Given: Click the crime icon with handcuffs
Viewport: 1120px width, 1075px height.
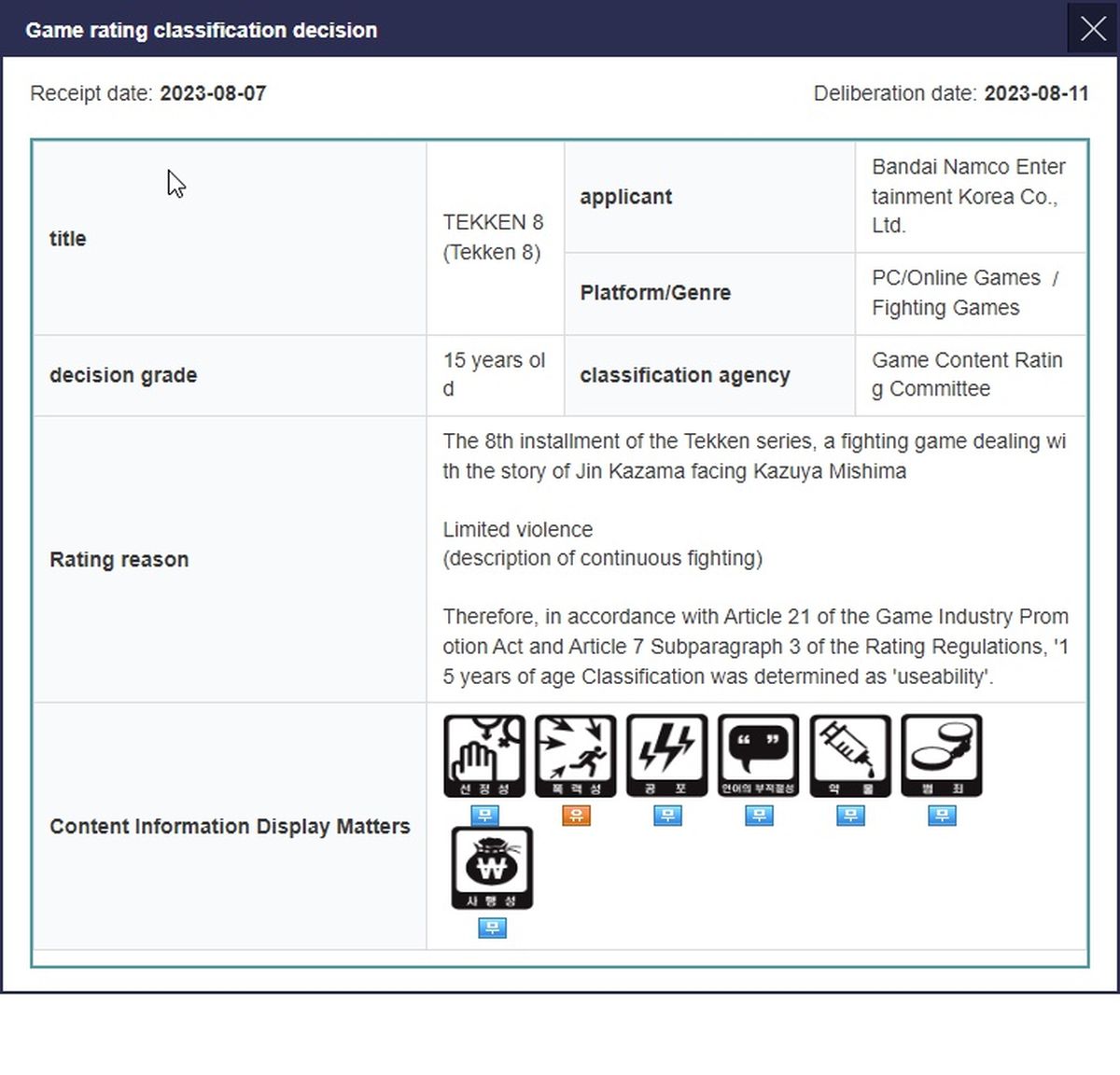Looking at the screenshot, I should 941,755.
